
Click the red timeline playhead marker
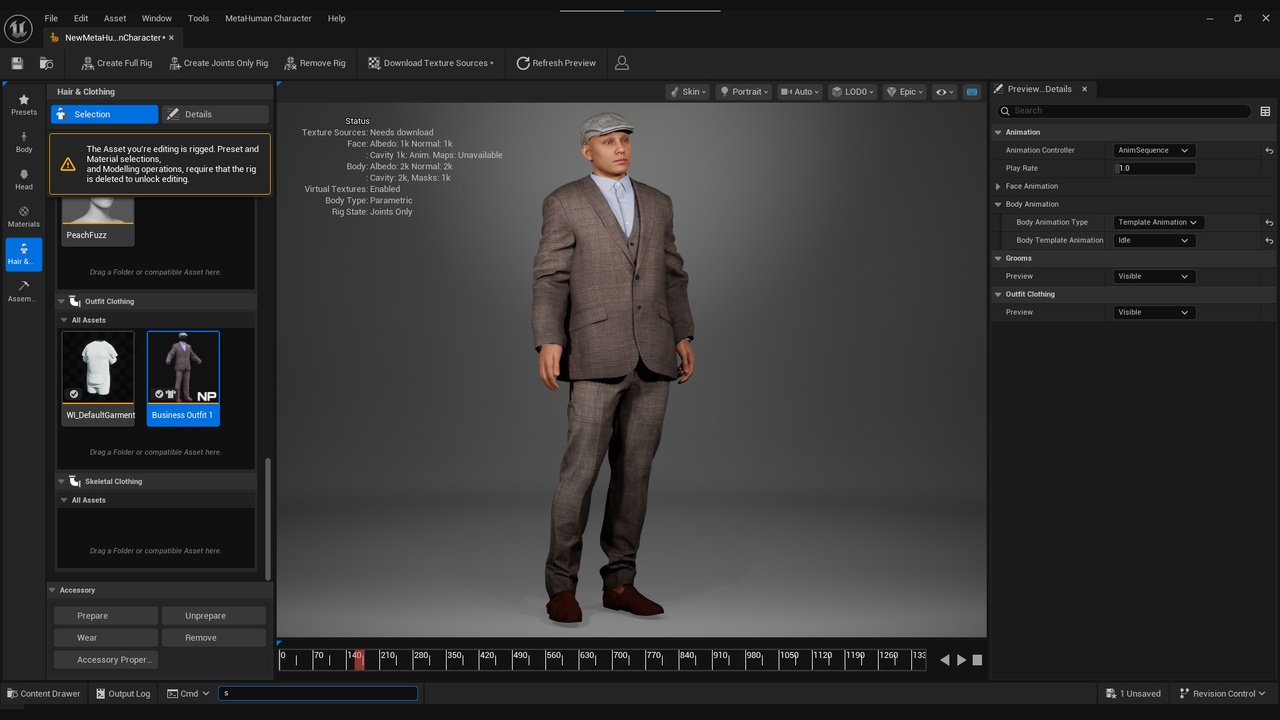tap(359, 660)
